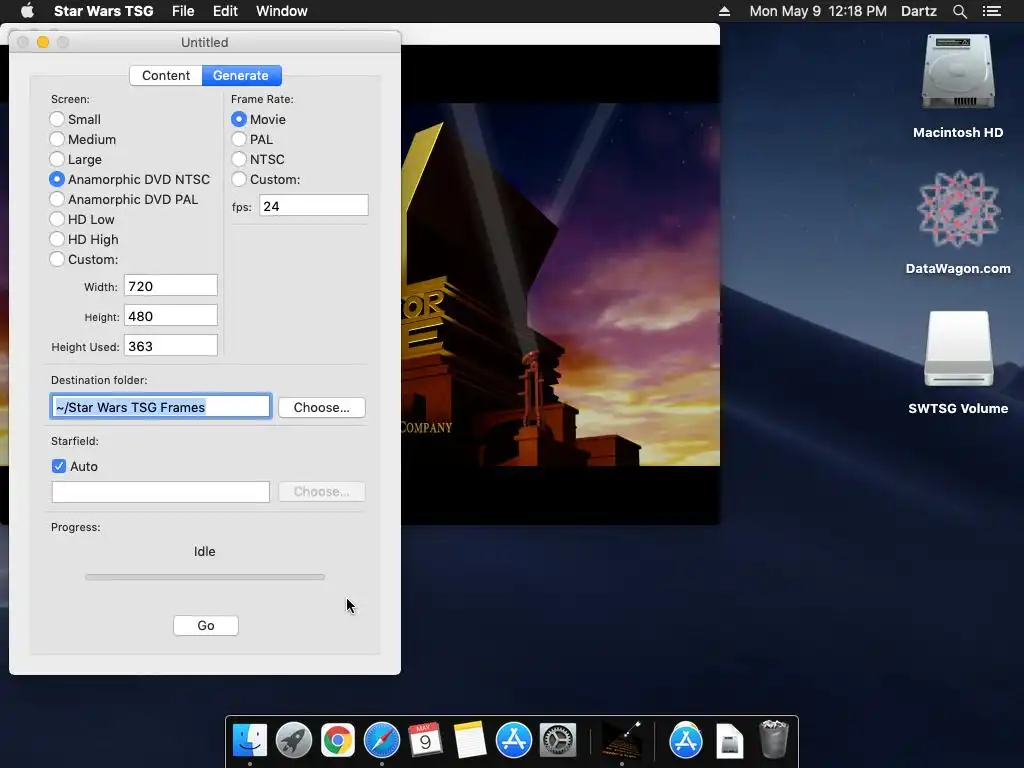This screenshot has width=1024, height=768.
Task: Uncheck the Auto starfield checkbox
Action: tap(59, 466)
